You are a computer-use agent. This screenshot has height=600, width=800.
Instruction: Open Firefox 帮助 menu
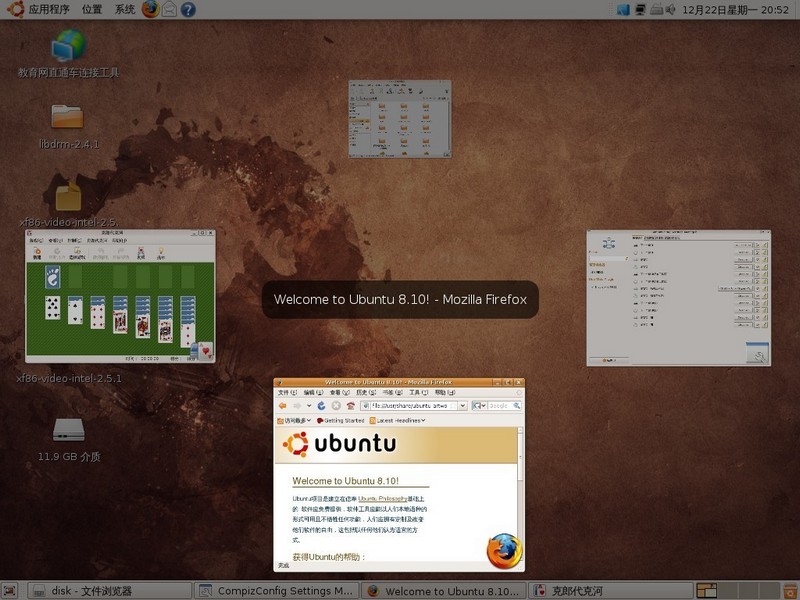click(445, 392)
